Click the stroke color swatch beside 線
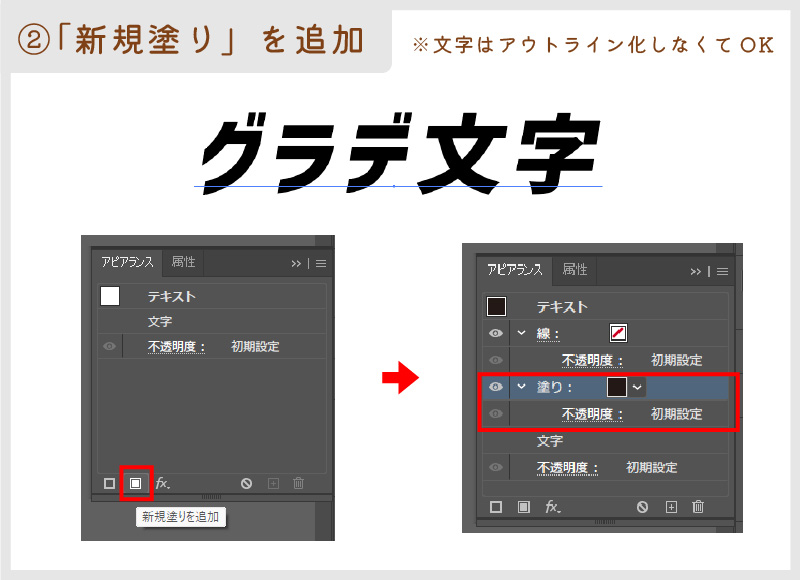 click(x=619, y=333)
